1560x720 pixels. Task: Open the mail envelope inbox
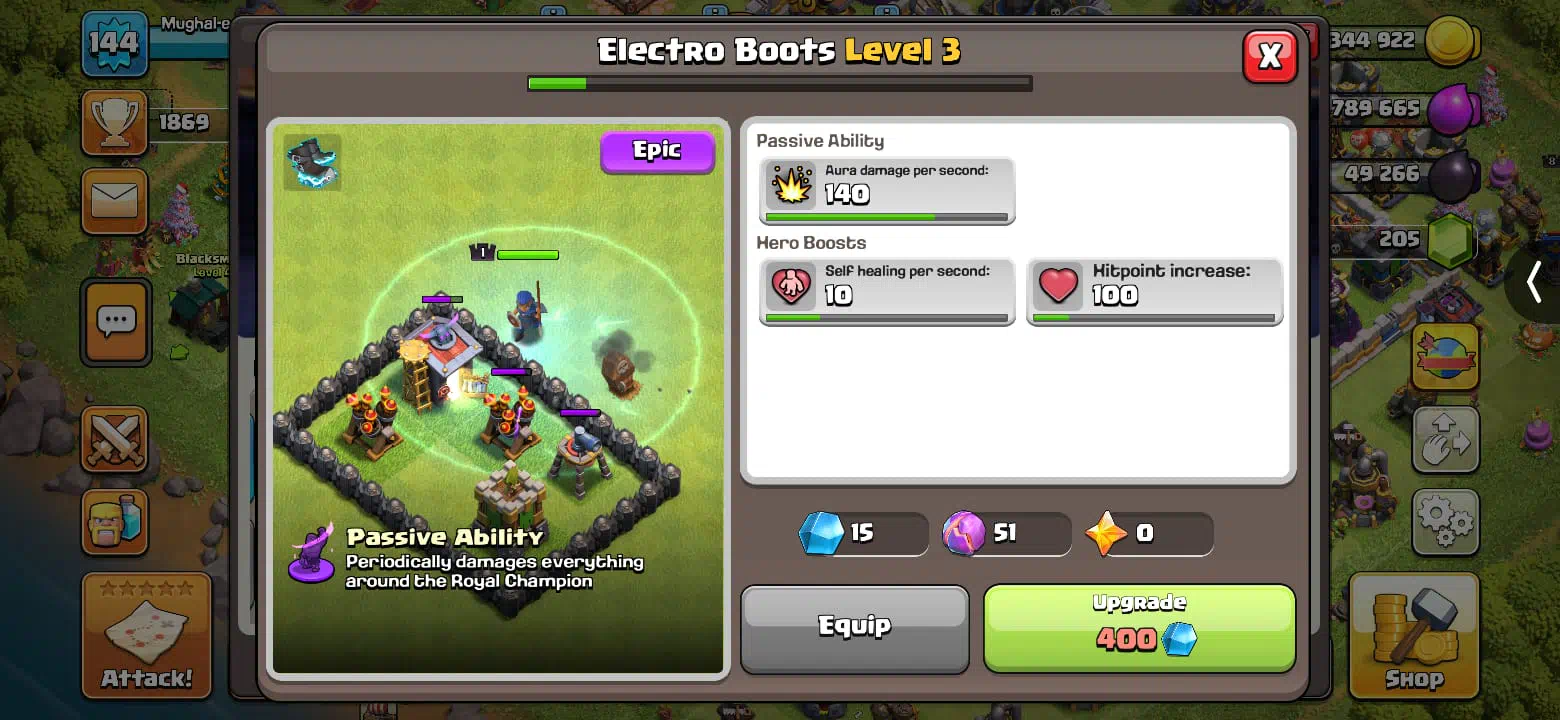[115, 201]
